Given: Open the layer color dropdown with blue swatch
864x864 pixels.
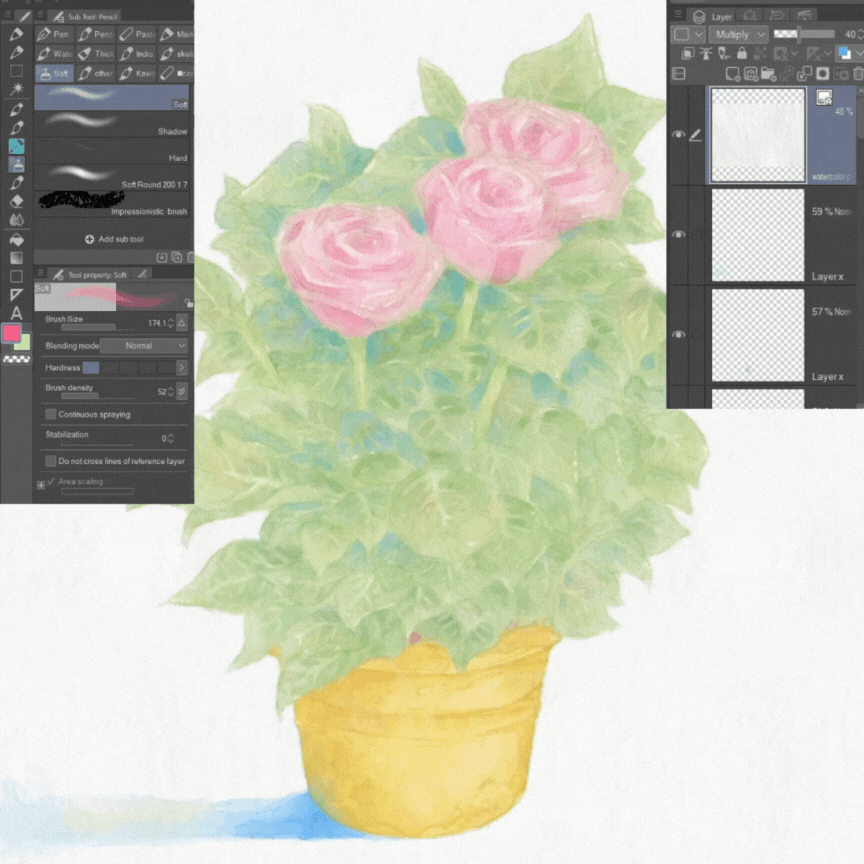Looking at the screenshot, I should (850, 53).
